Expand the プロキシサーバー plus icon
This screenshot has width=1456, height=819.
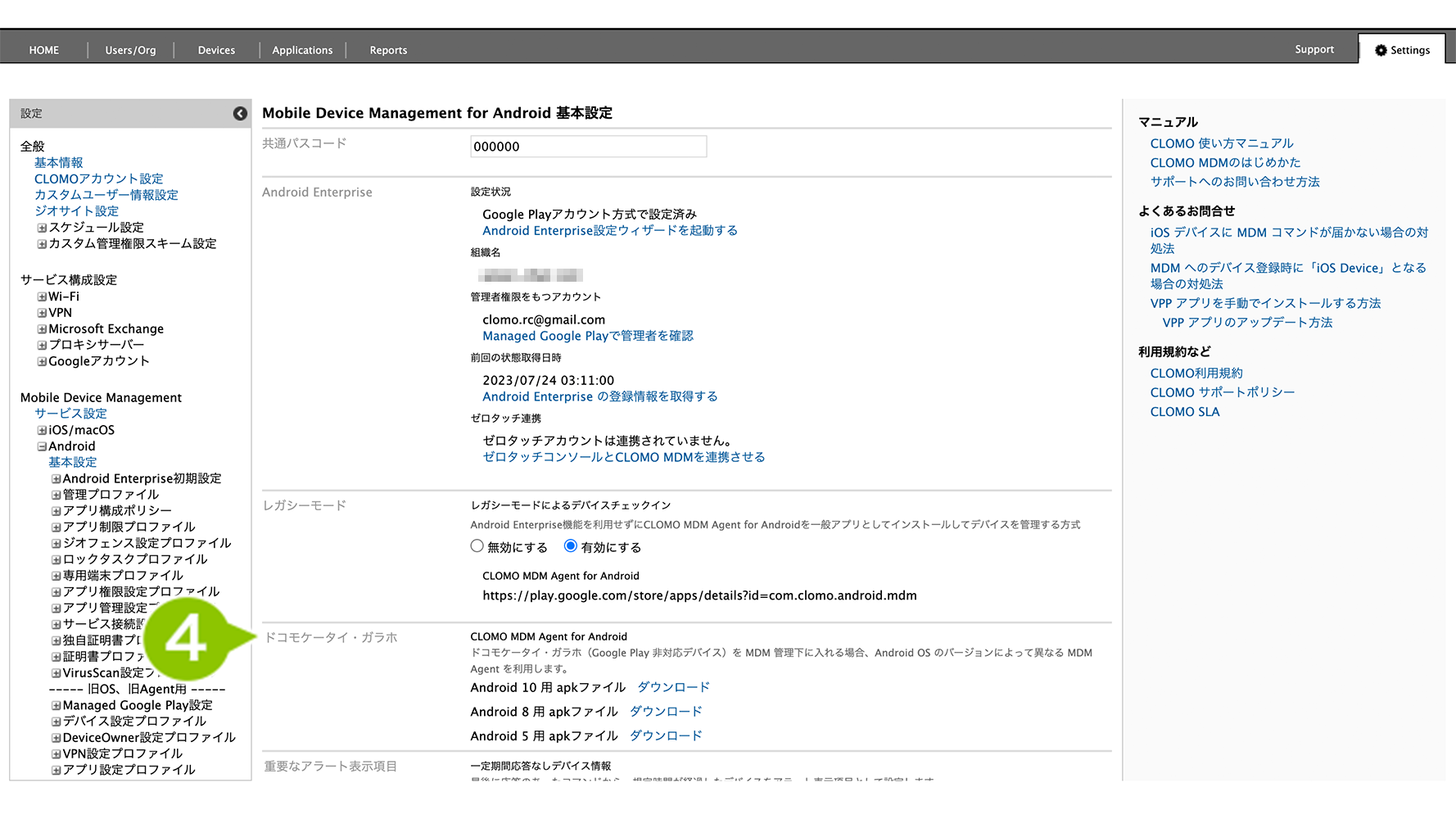(x=42, y=345)
